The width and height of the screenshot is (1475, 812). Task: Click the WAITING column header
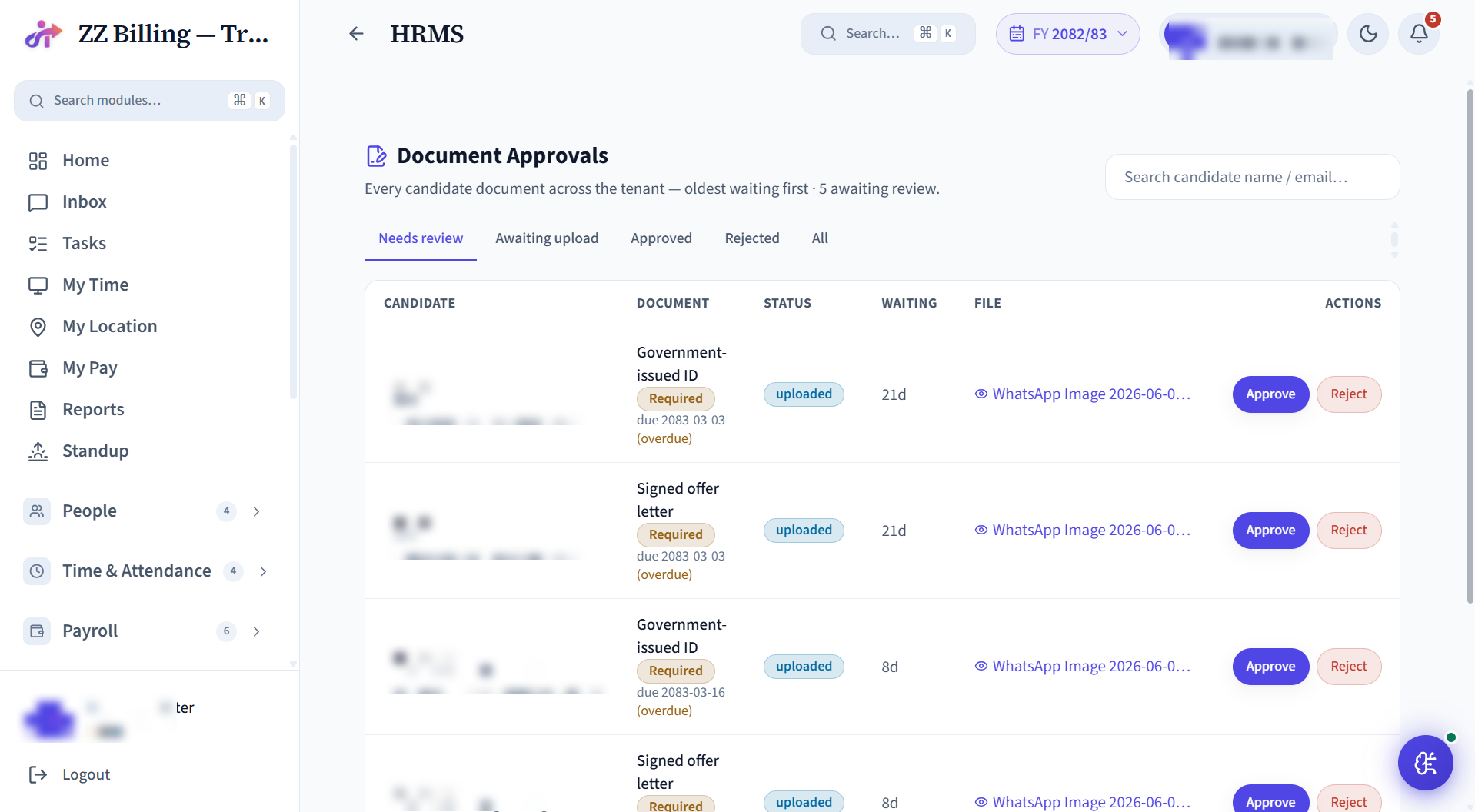click(909, 303)
